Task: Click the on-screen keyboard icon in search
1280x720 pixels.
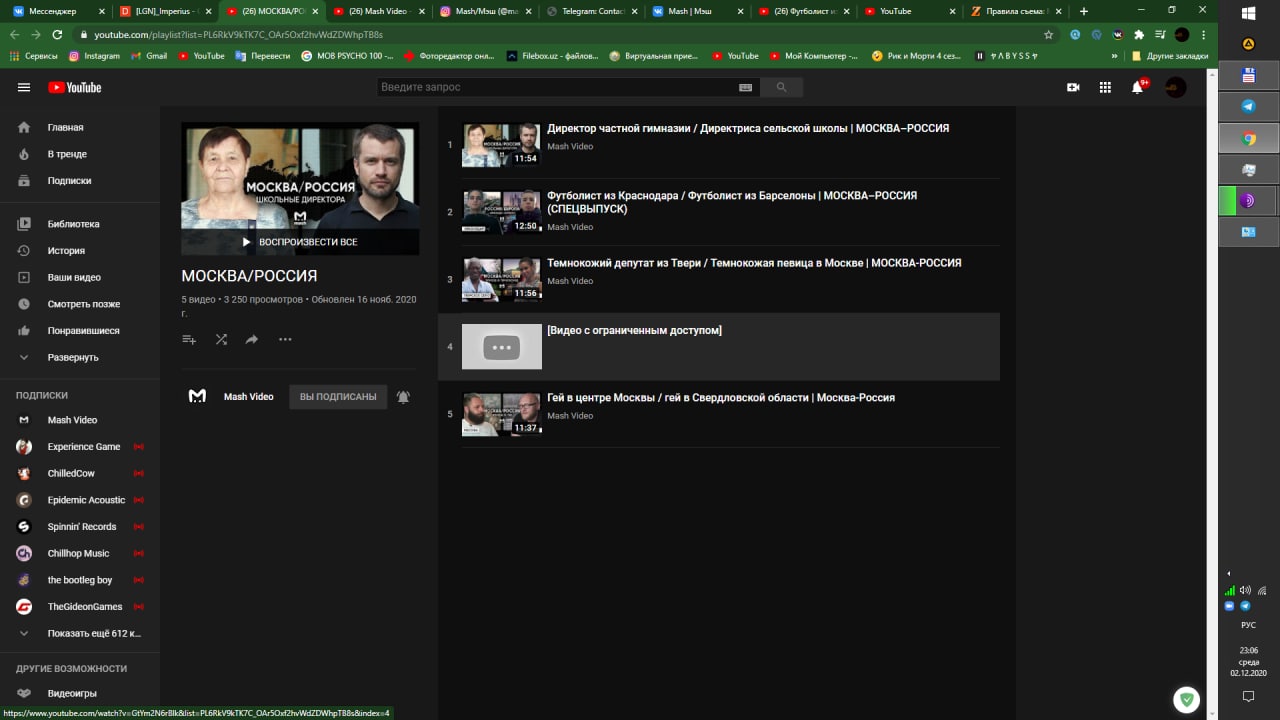Action: (745, 87)
